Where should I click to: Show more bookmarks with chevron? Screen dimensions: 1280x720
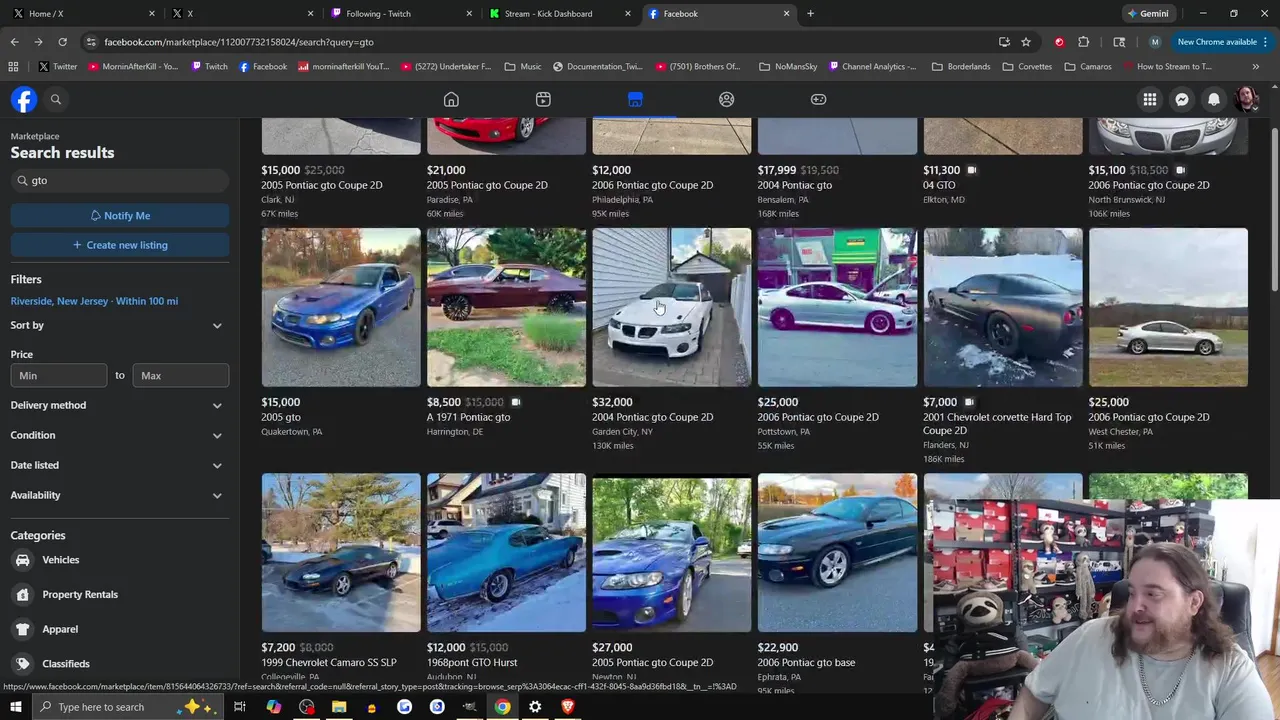(x=1256, y=66)
